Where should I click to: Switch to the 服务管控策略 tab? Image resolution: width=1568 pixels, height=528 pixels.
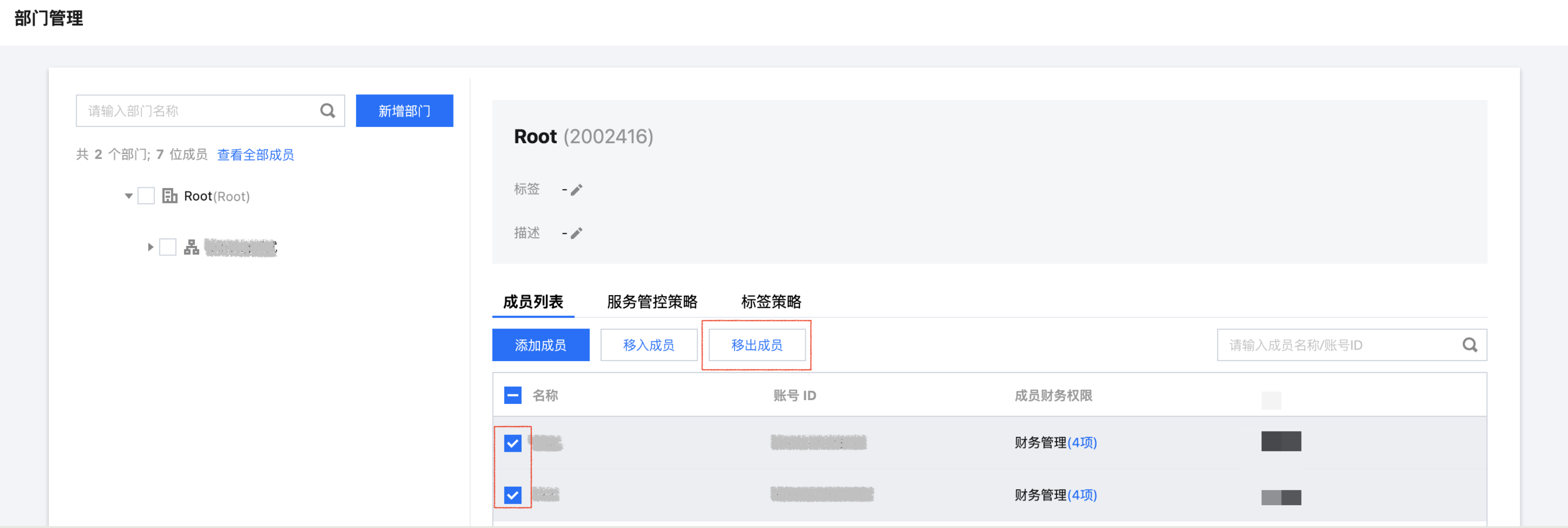(x=652, y=302)
